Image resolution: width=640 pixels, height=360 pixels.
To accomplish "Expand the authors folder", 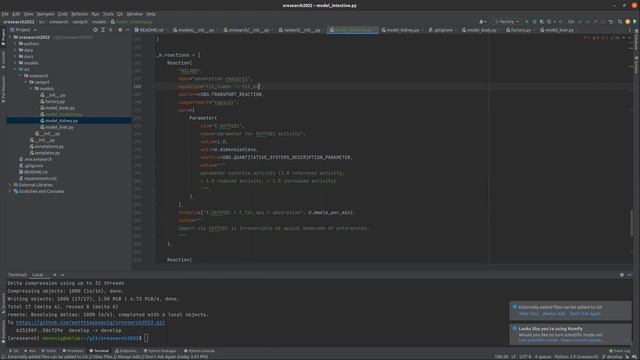I will point(16,44).
